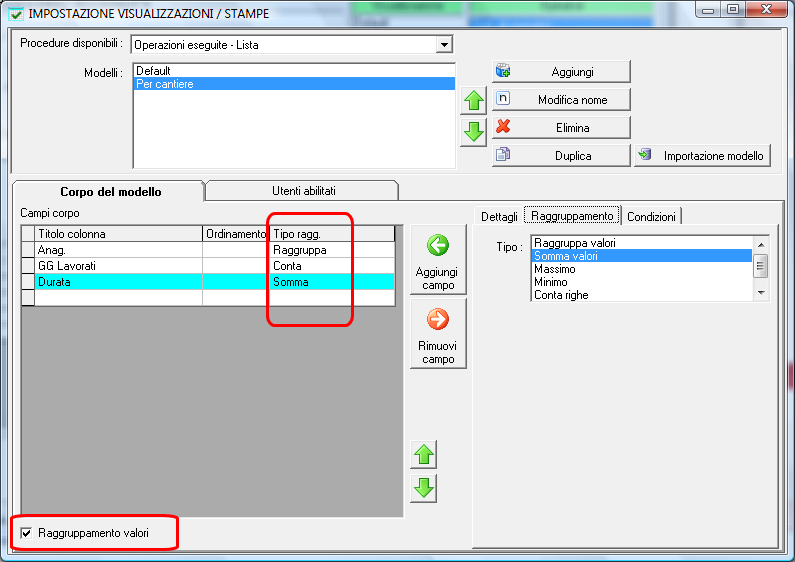This screenshot has width=795, height=562.
Task: Click the down arrow of the Tipo list scrollbar
Action: click(x=761, y=293)
